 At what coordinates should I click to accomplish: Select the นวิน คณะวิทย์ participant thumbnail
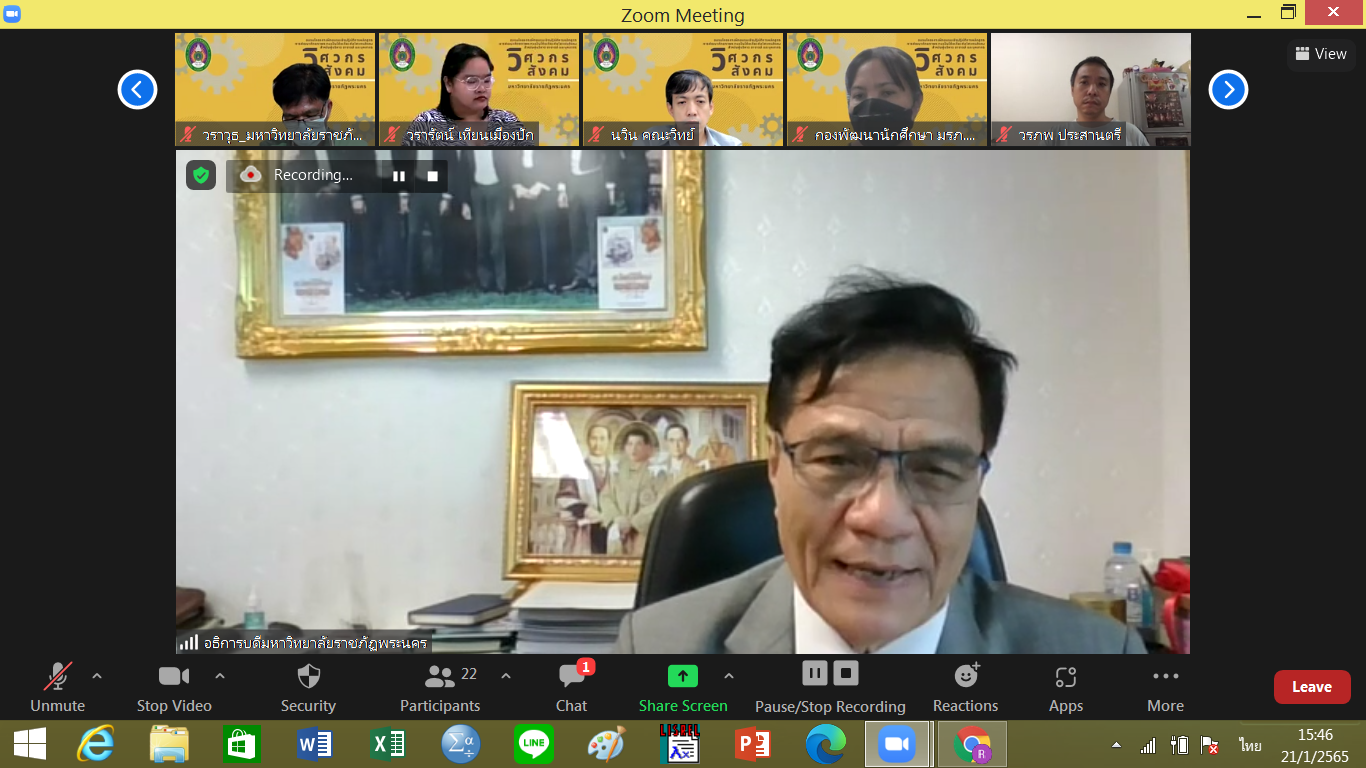coord(683,90)
